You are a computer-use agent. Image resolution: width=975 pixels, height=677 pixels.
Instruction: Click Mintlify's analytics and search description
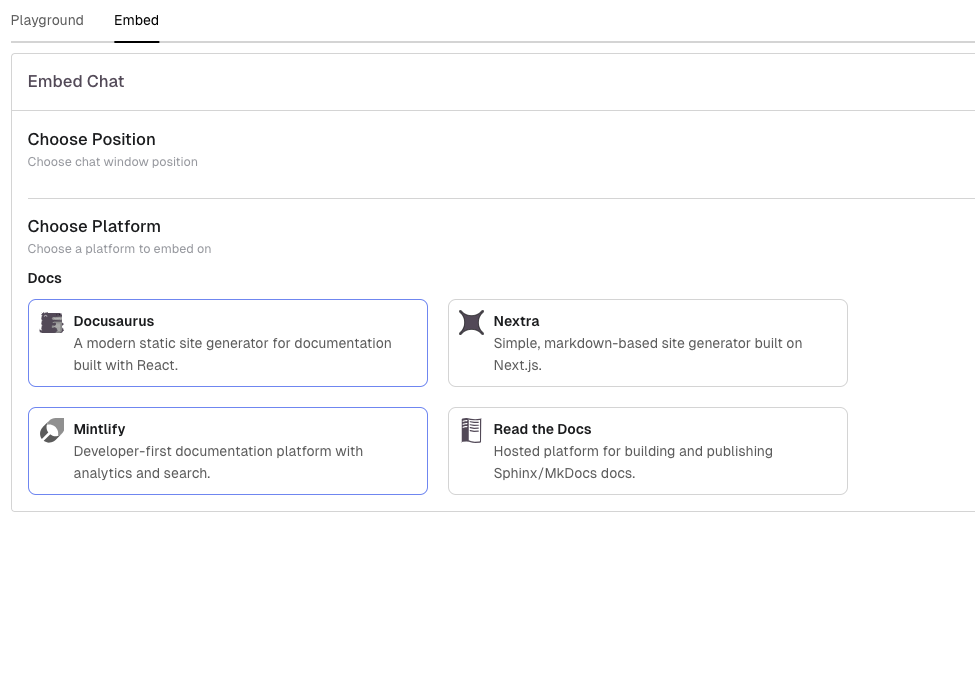[218, 462]
